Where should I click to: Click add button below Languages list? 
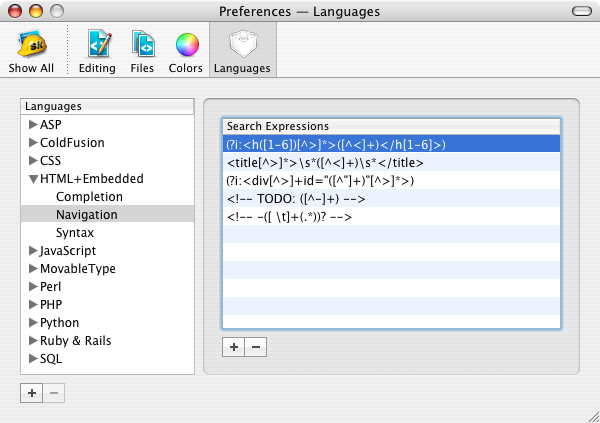32,393
